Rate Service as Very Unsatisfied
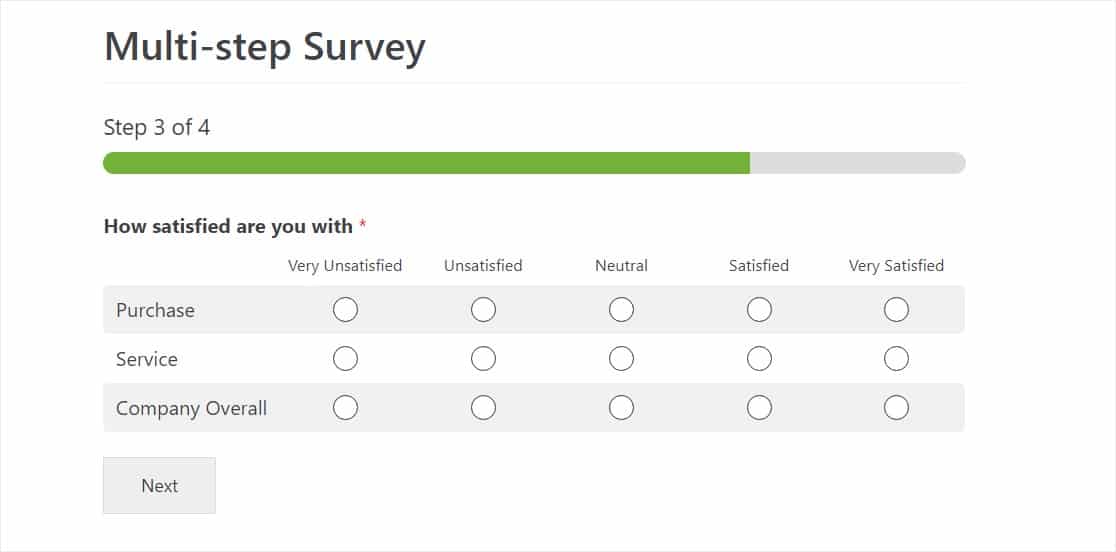 (345, 359)
